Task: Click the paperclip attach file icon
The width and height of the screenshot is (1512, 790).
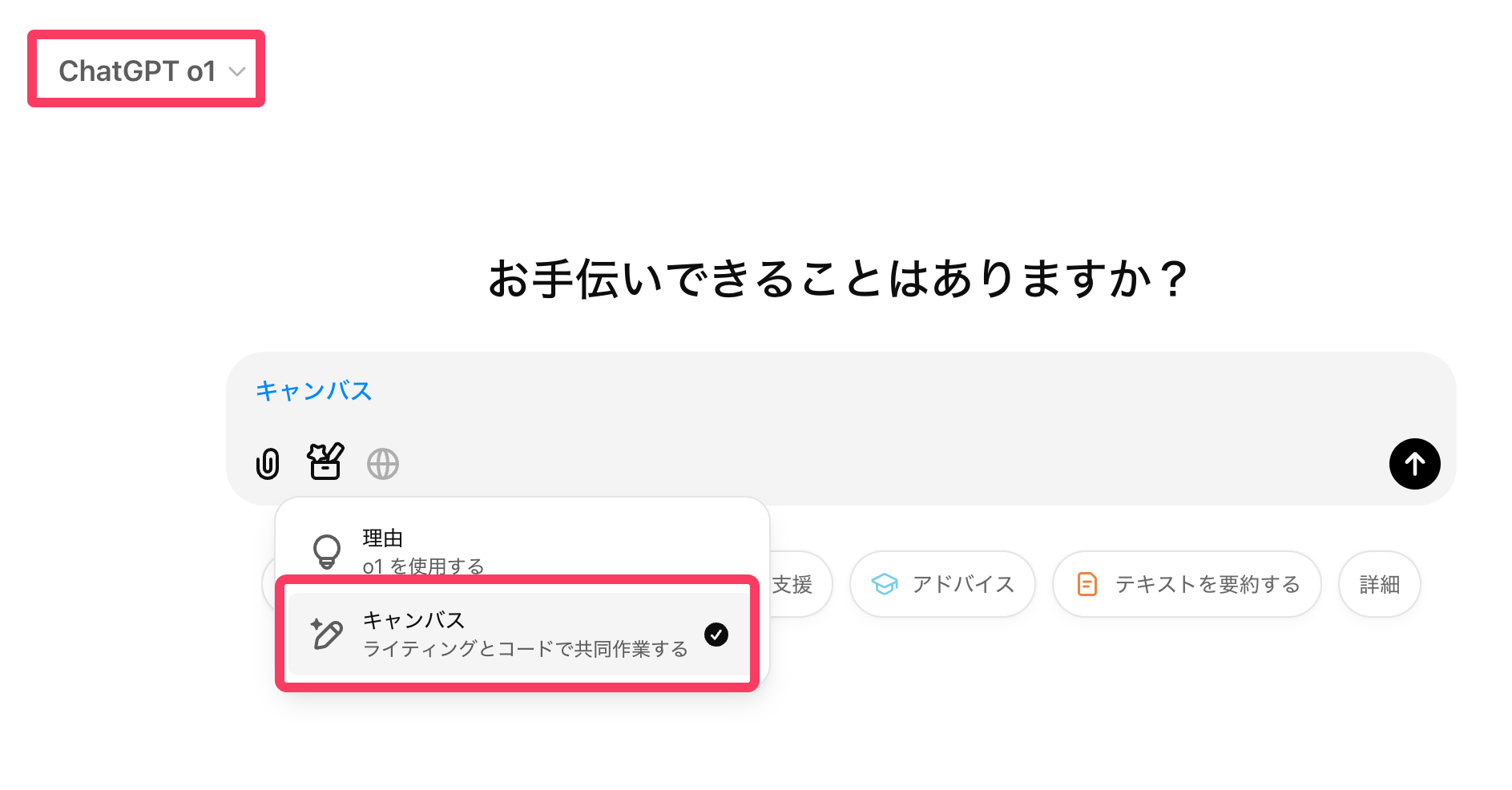Action: (268, 464)
